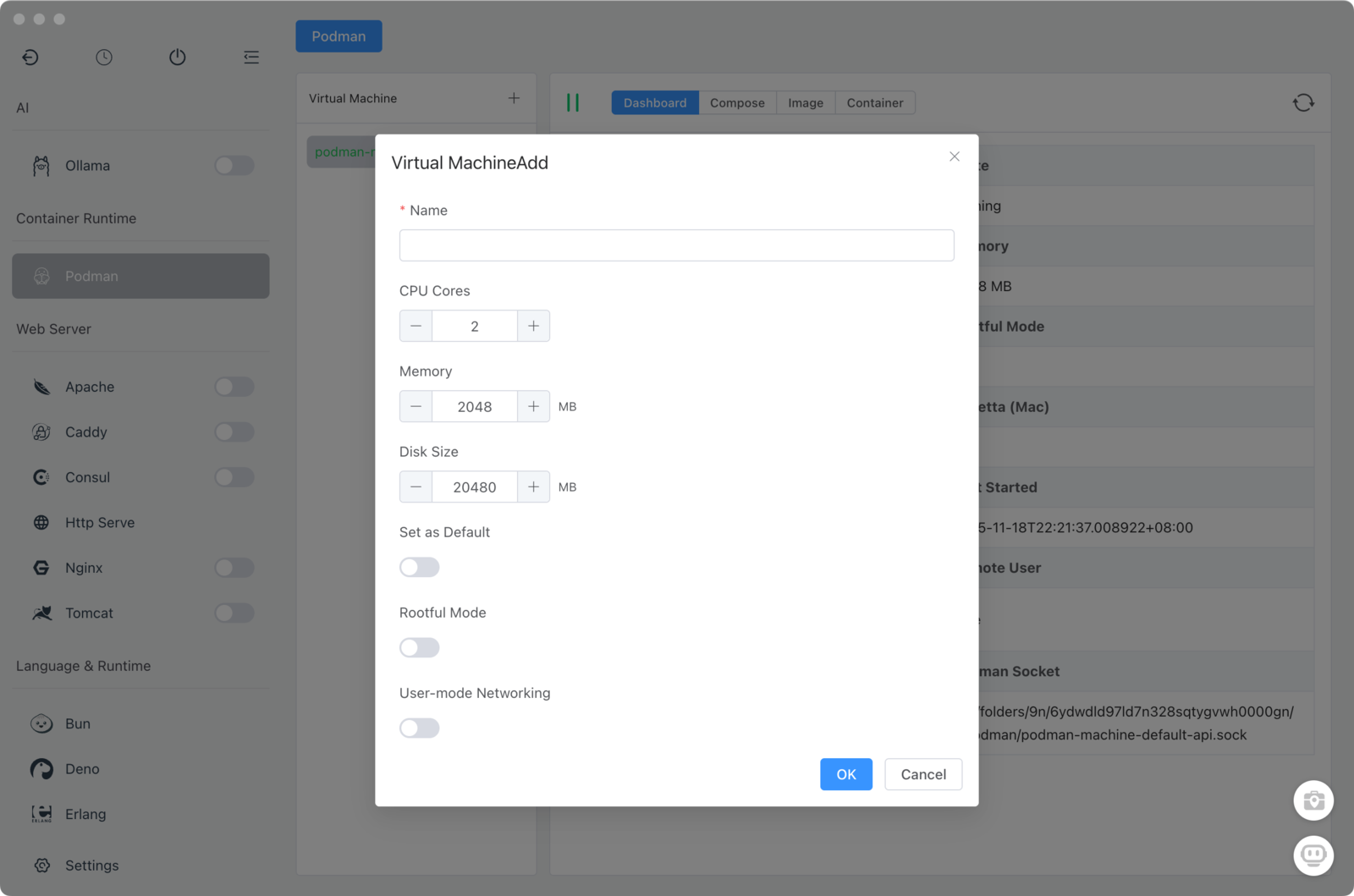Screen dimensions: 1354x896
Task: Open the robot assistant floating button
Action: click(1313, 855)
